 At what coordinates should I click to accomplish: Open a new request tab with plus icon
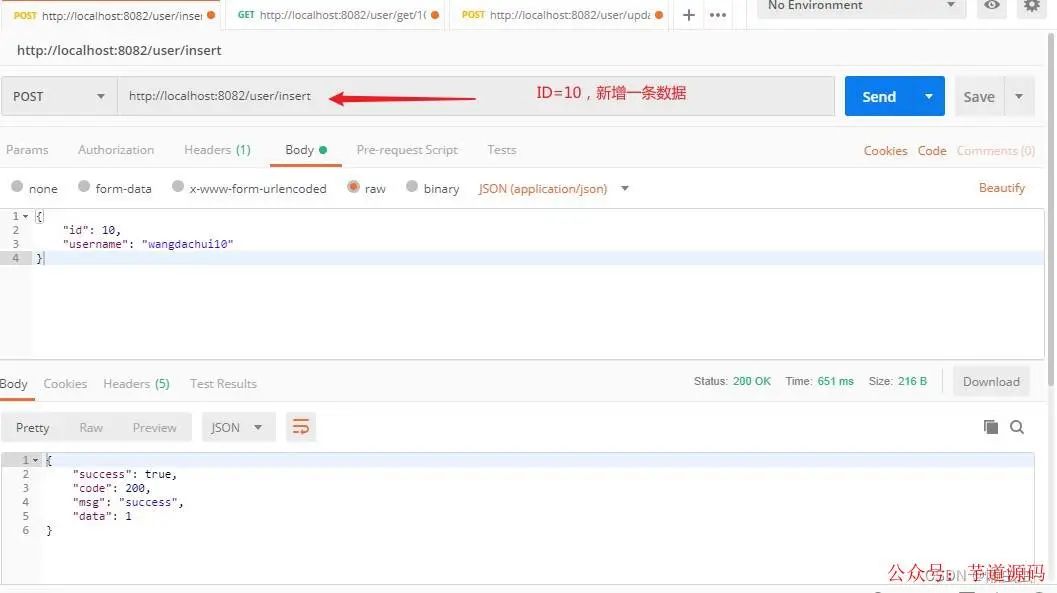688,15
